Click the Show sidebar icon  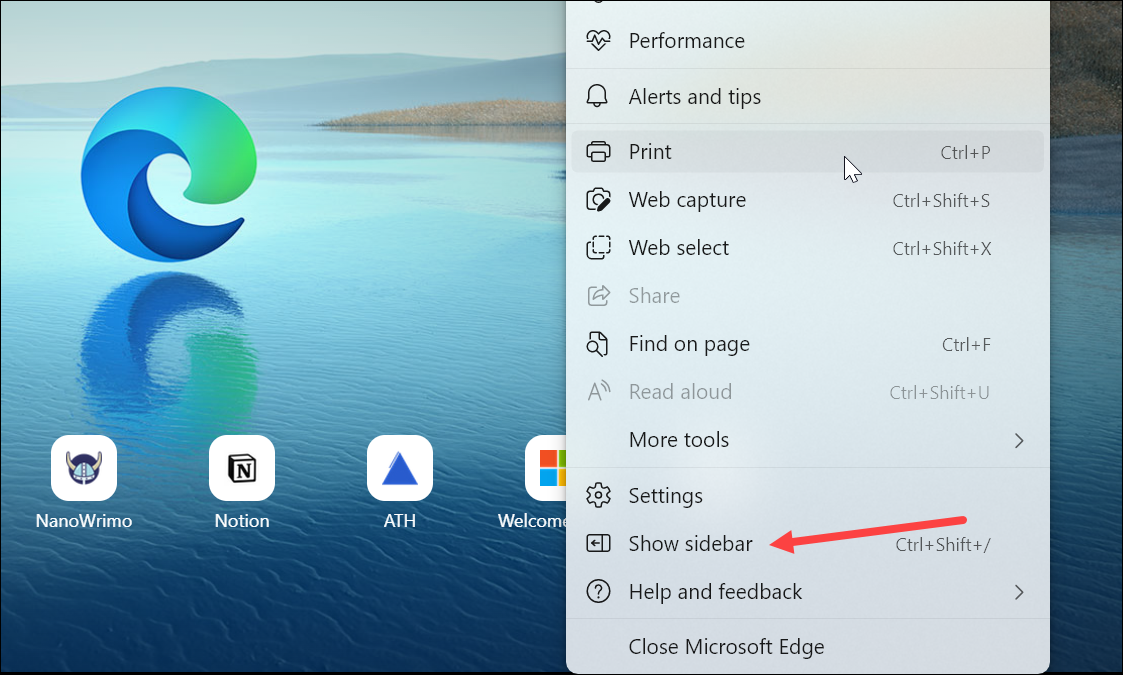tap(598, 543)
